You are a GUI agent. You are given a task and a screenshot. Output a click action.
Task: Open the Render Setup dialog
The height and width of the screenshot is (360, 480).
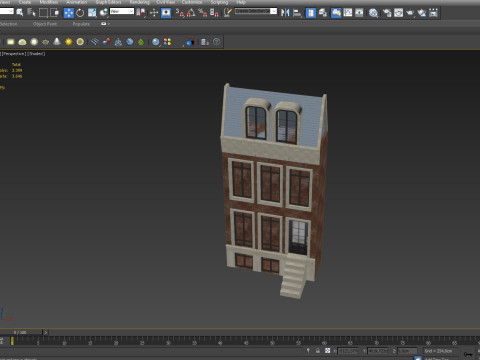click(387, 13)
